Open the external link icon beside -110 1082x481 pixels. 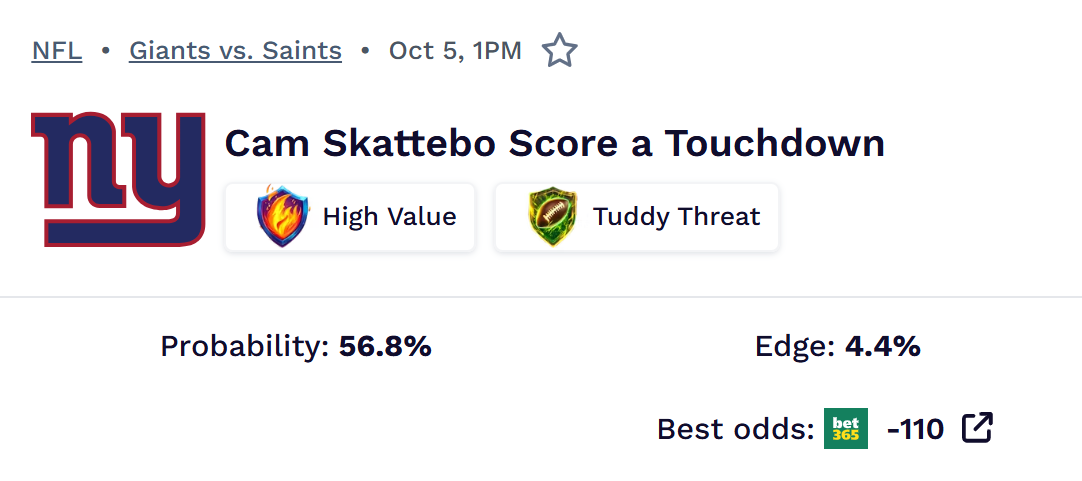977,428
